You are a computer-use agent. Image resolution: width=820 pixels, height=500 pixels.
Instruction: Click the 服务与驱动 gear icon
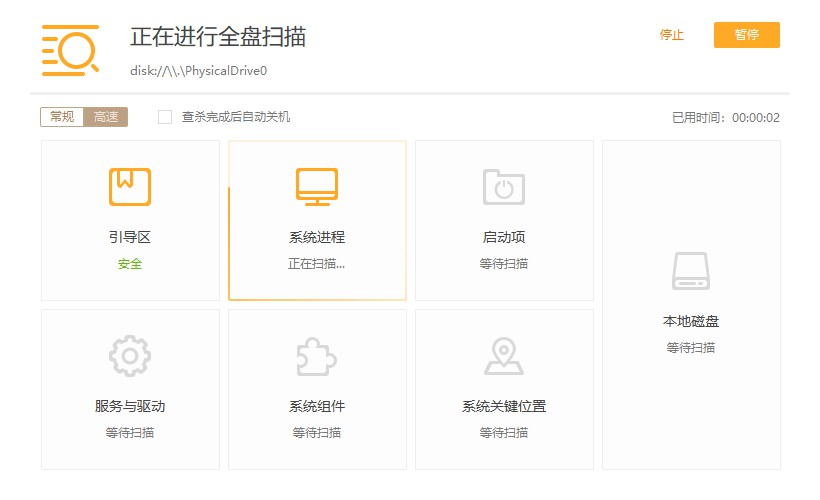tap(130, 356)
